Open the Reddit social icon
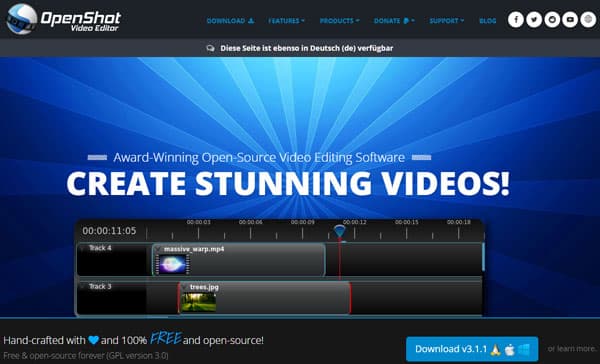 [x=552, y=20]
